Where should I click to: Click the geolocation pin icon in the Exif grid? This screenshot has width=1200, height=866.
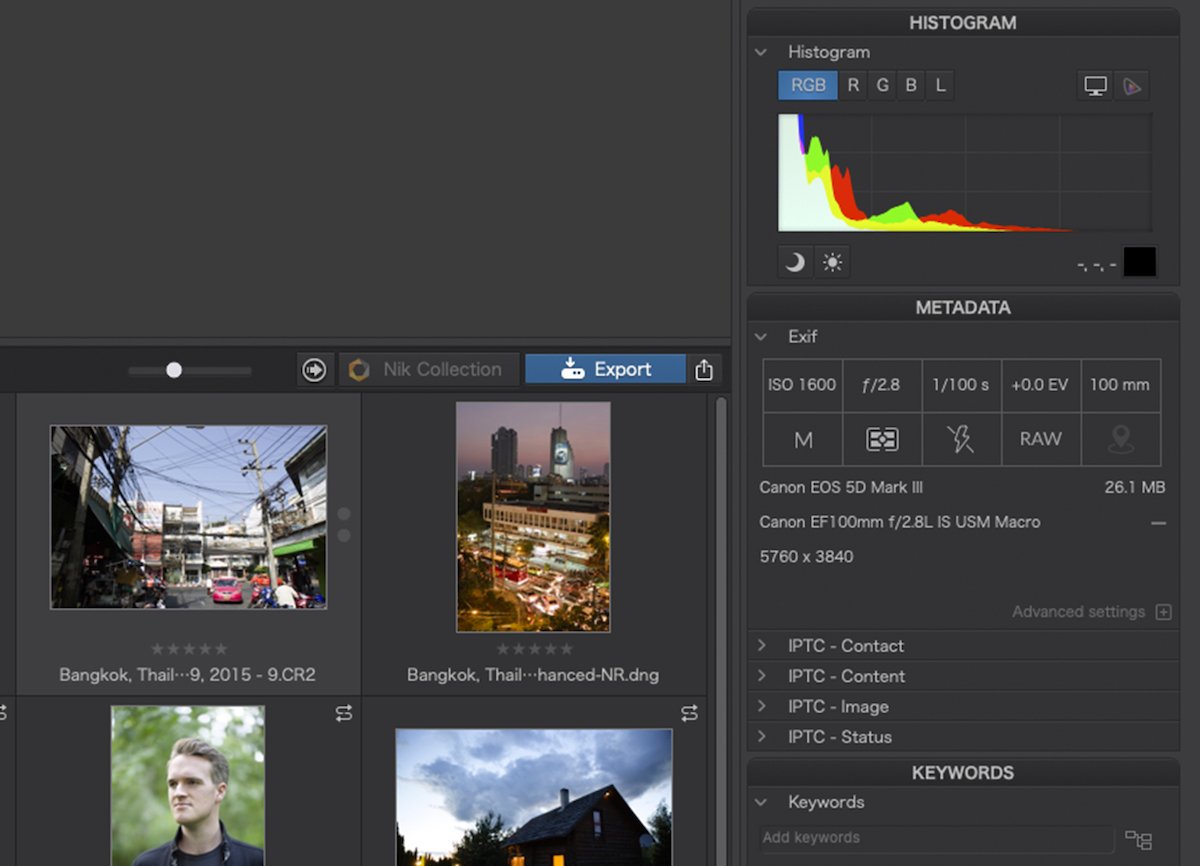(1121, 439)
